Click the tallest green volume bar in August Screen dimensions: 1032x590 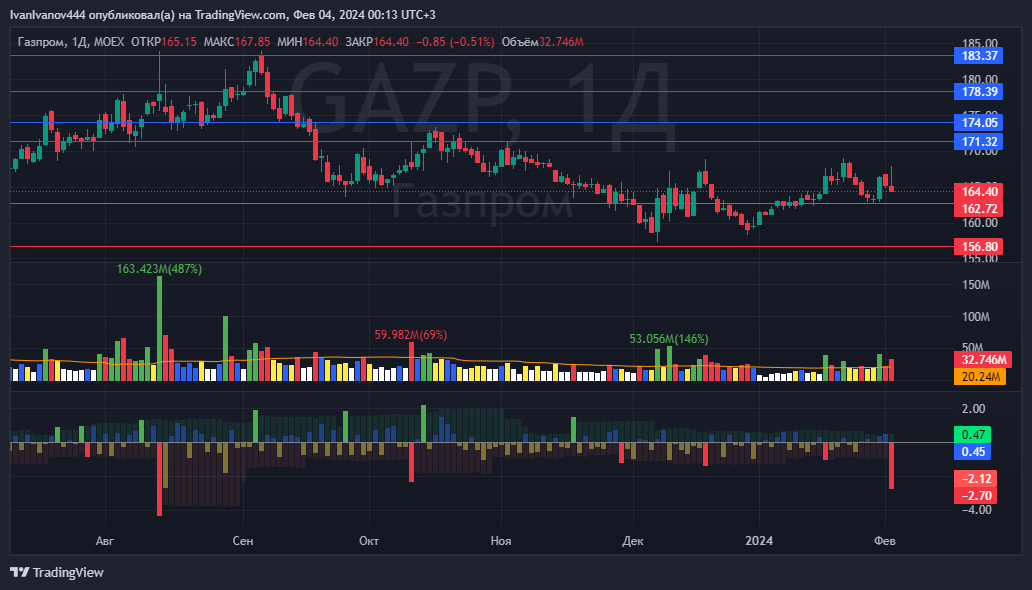tap(159, 329)
